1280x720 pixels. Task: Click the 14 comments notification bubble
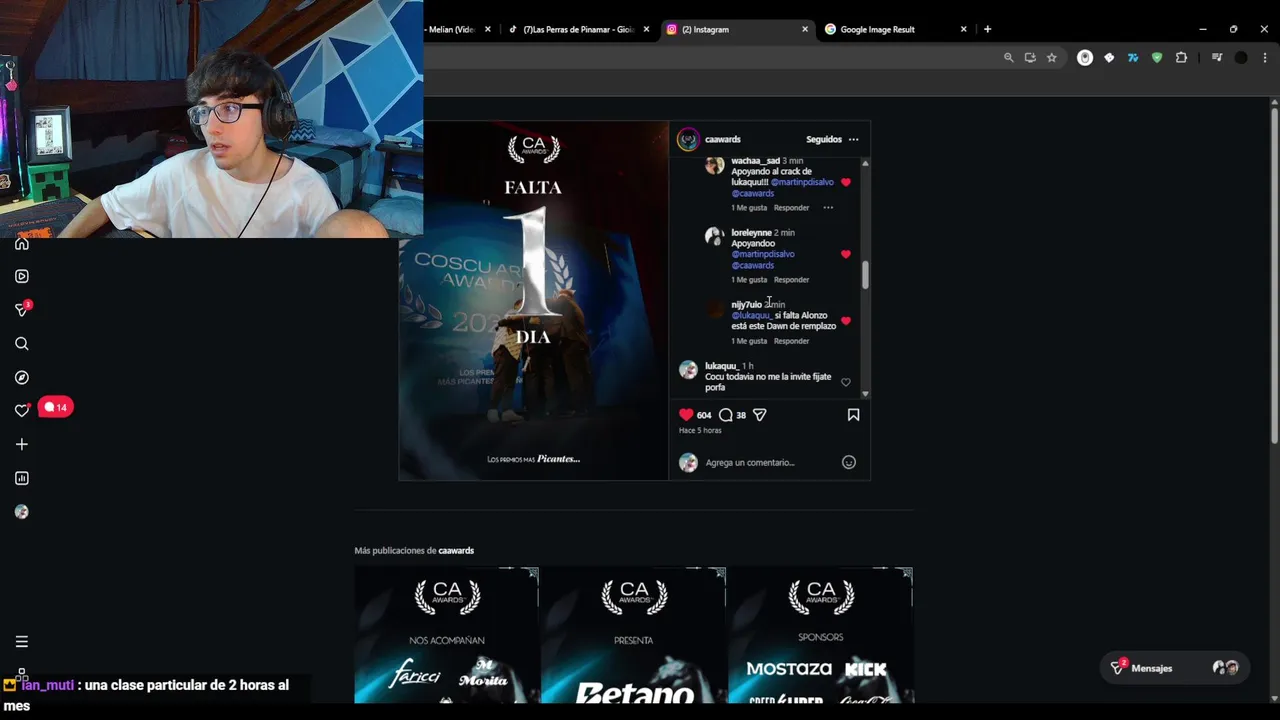click(x=56, y=407)
